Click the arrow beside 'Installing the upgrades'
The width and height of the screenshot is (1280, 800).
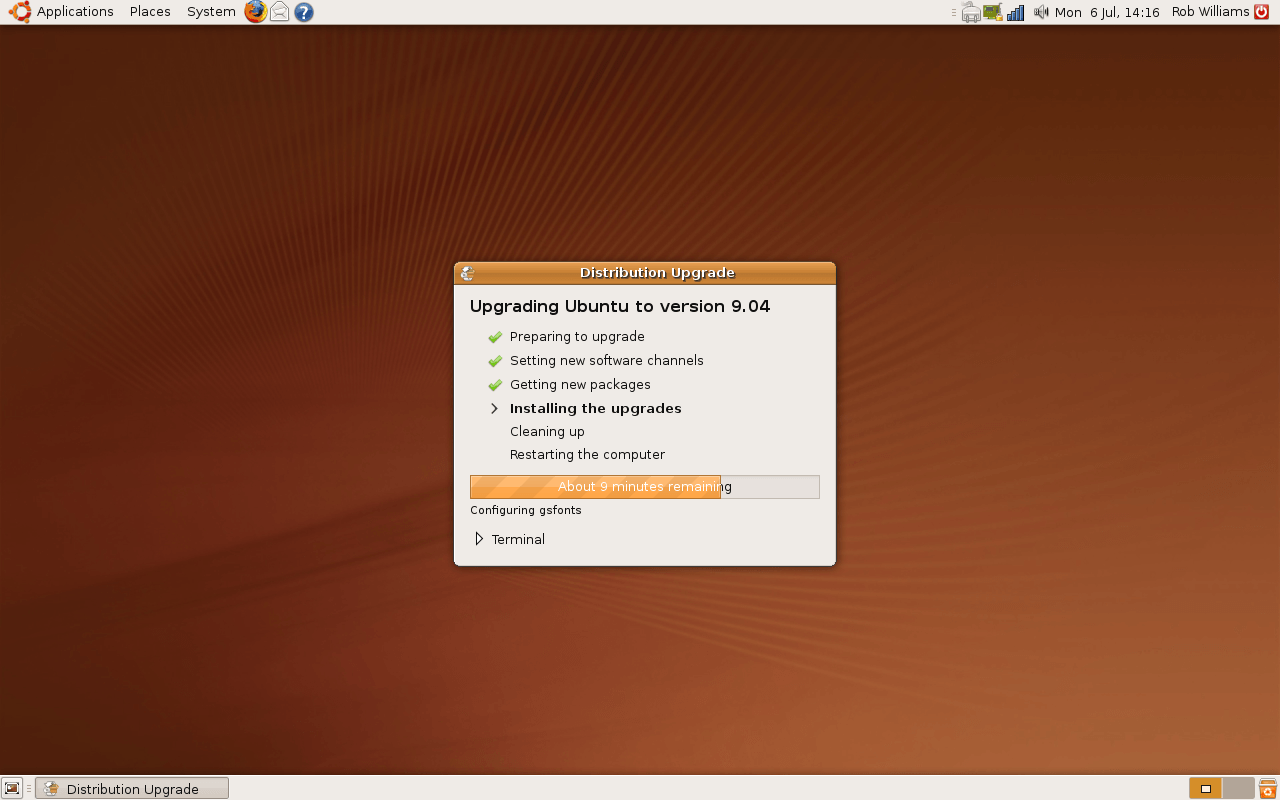[x=494, y=409]
